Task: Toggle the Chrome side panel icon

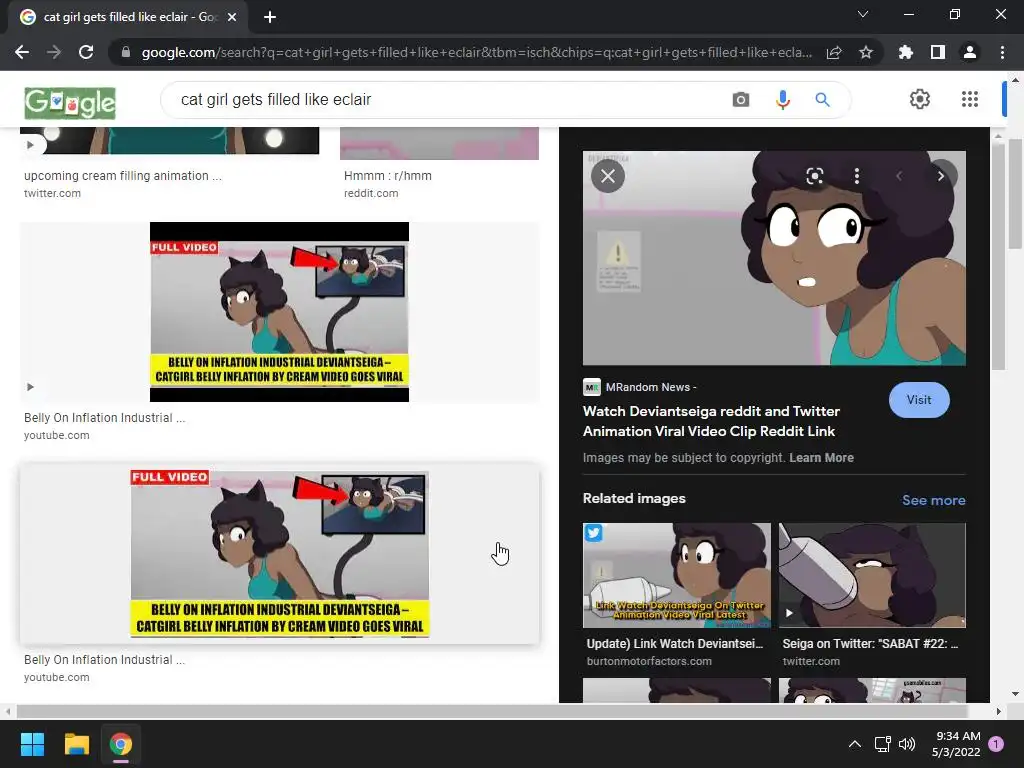Action: click(938, 52)
